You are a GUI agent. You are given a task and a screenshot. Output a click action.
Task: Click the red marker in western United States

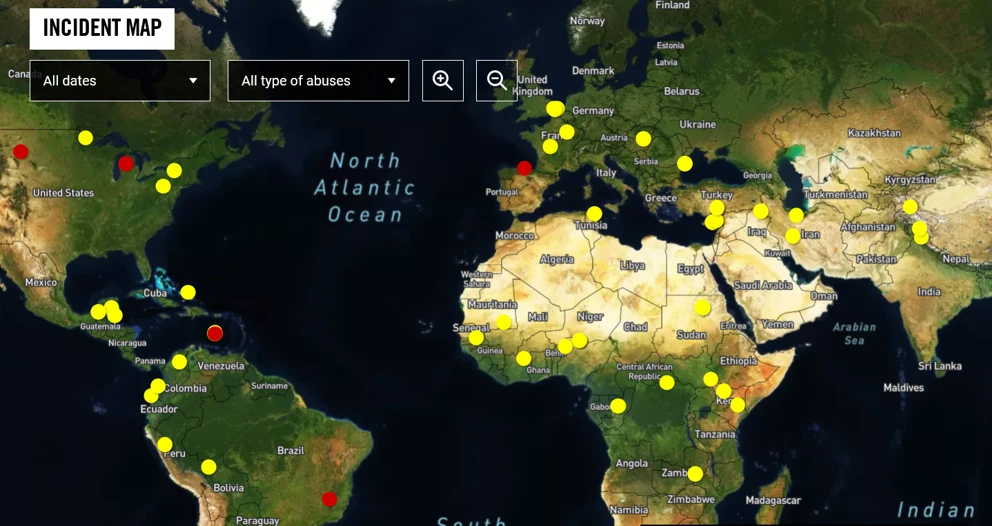(x=20, y=152)
